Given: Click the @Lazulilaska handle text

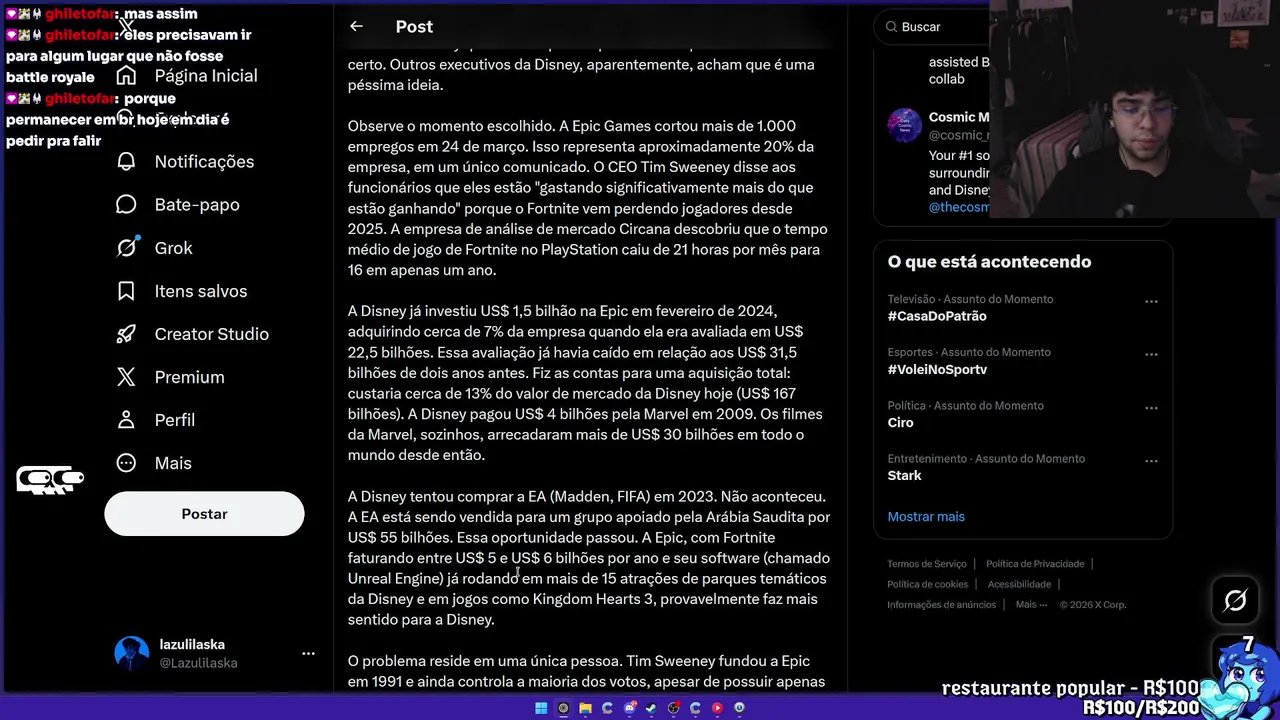Looking at the screenshot, I should [x=198, y=662].
